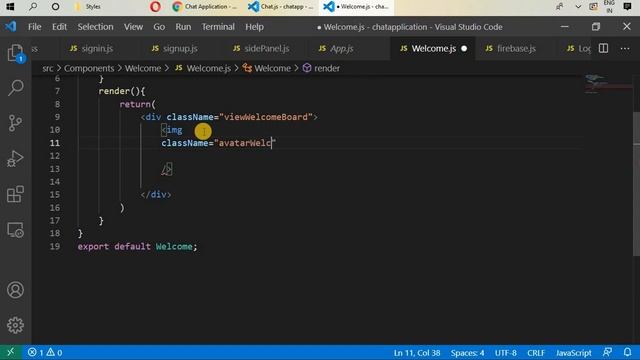The height and width of the screenshot is (360, 640).
Task: Click closing div tag on line 15
Action: (156, 194)
